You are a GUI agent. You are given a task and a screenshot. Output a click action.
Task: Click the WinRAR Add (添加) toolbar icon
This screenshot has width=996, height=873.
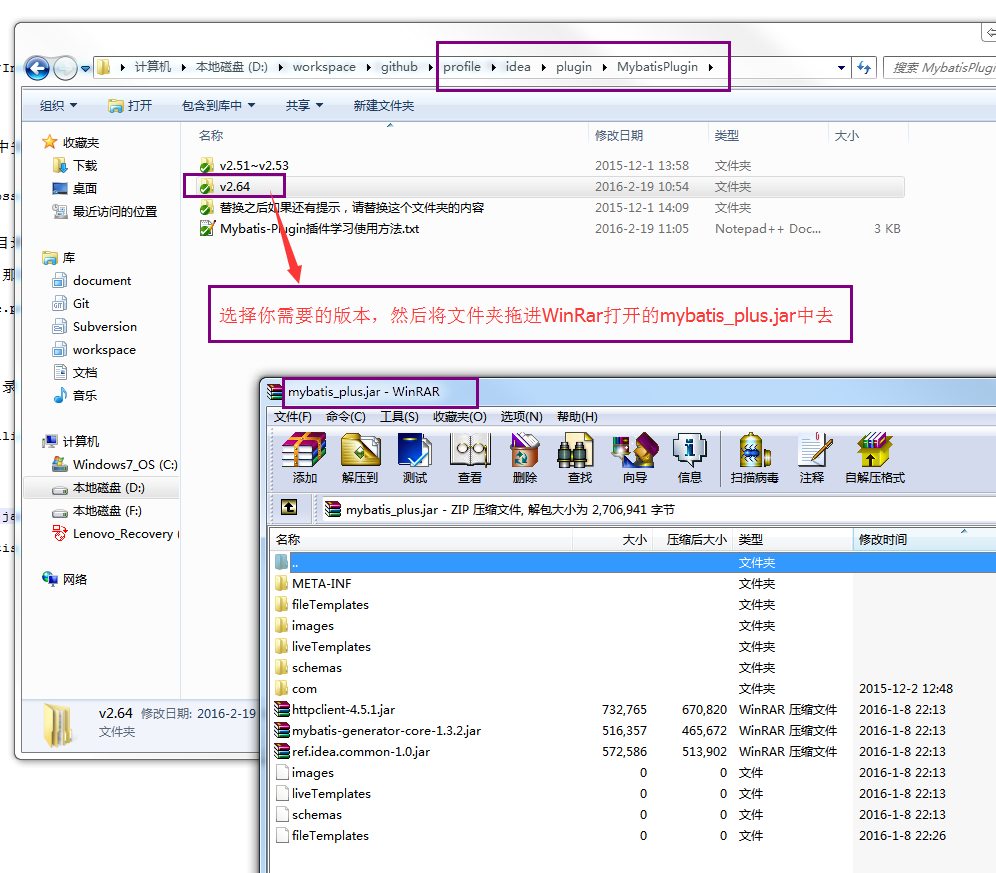click(304, 458)
